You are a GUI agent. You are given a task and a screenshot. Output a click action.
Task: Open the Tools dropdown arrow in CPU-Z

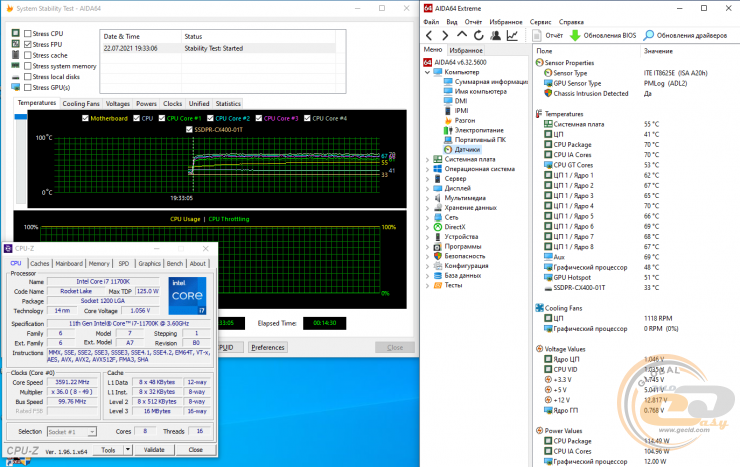pyautogui.click(x=127, y=450)
